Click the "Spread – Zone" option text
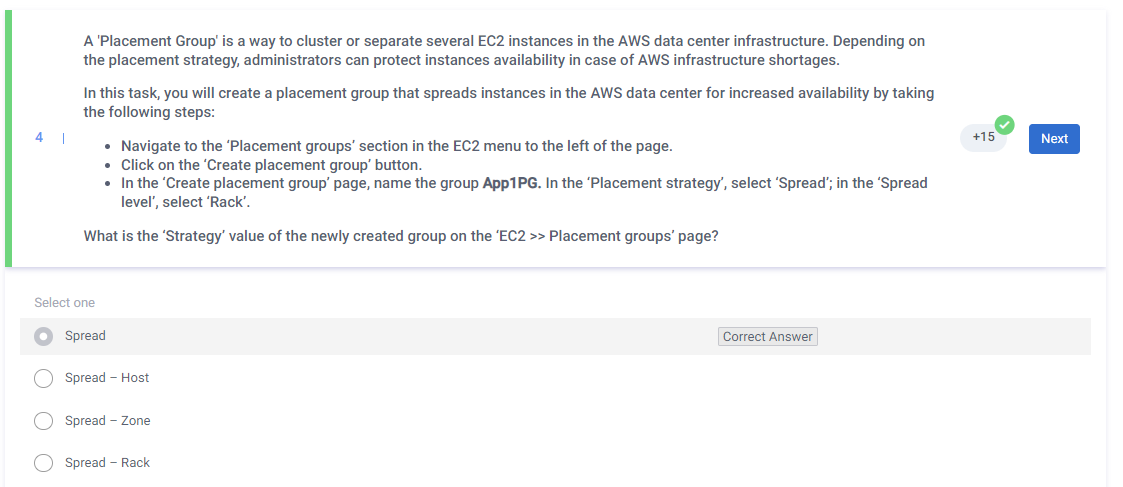Image resolution: width=1123 pixels, height=487 pixels. click(x=107, y=421)
